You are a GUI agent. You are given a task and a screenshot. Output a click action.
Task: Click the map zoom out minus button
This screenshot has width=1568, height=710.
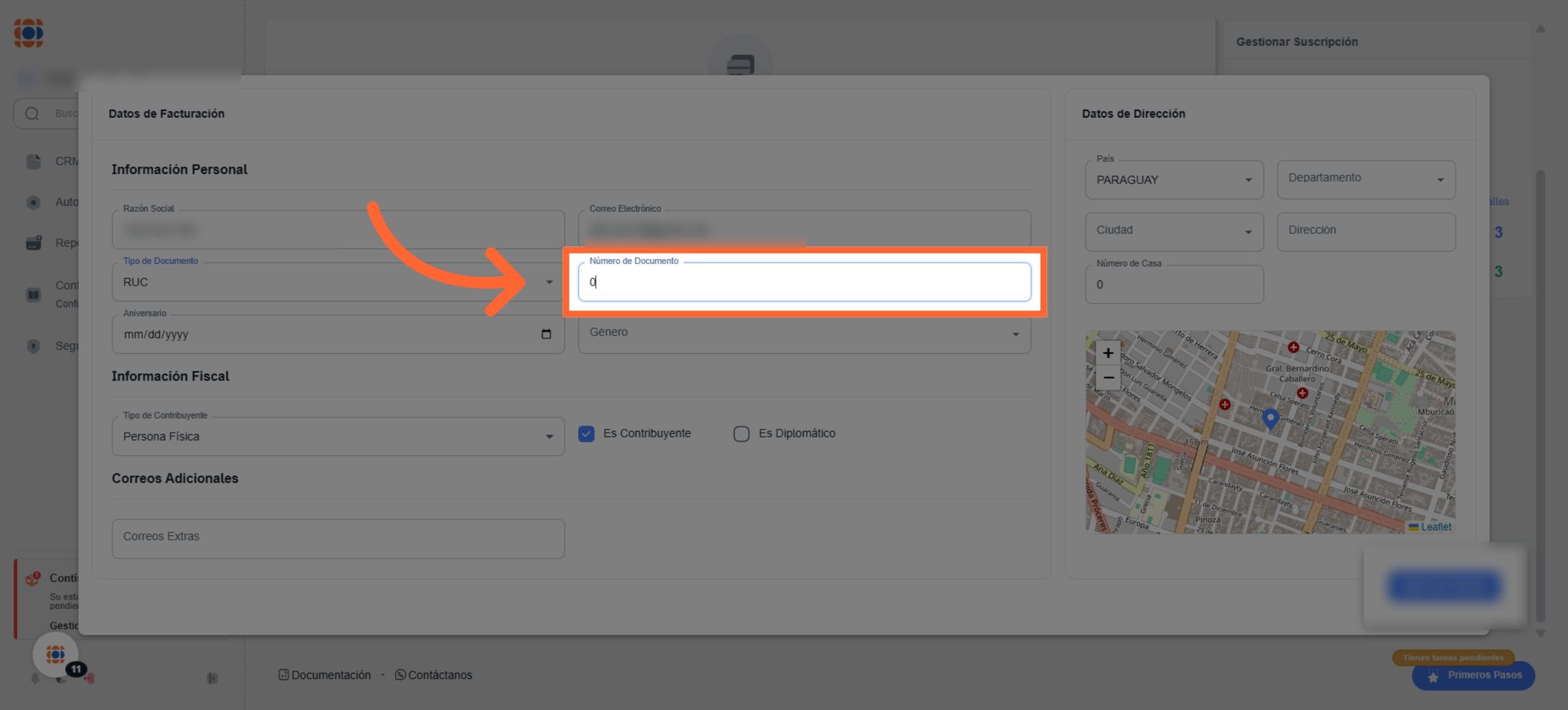(x=1108, y=378)
